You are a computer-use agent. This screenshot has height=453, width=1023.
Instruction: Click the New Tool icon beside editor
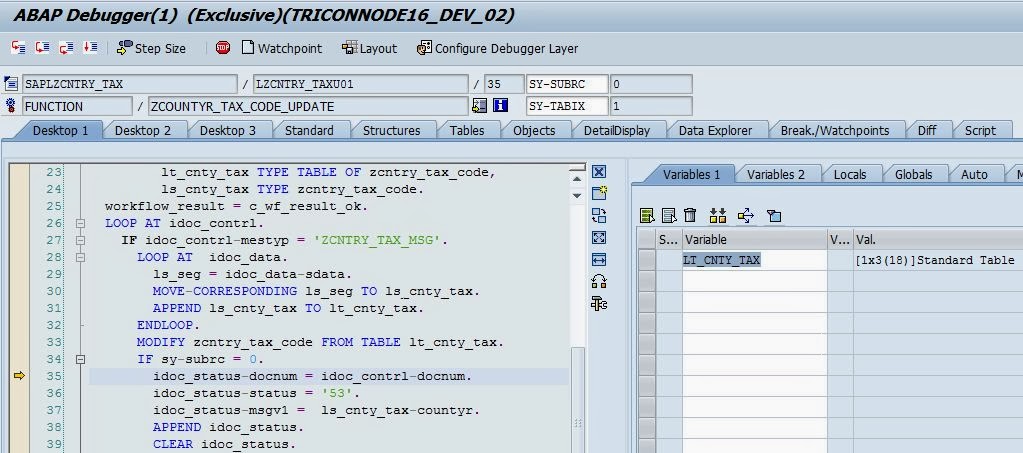tap(599, 193)
